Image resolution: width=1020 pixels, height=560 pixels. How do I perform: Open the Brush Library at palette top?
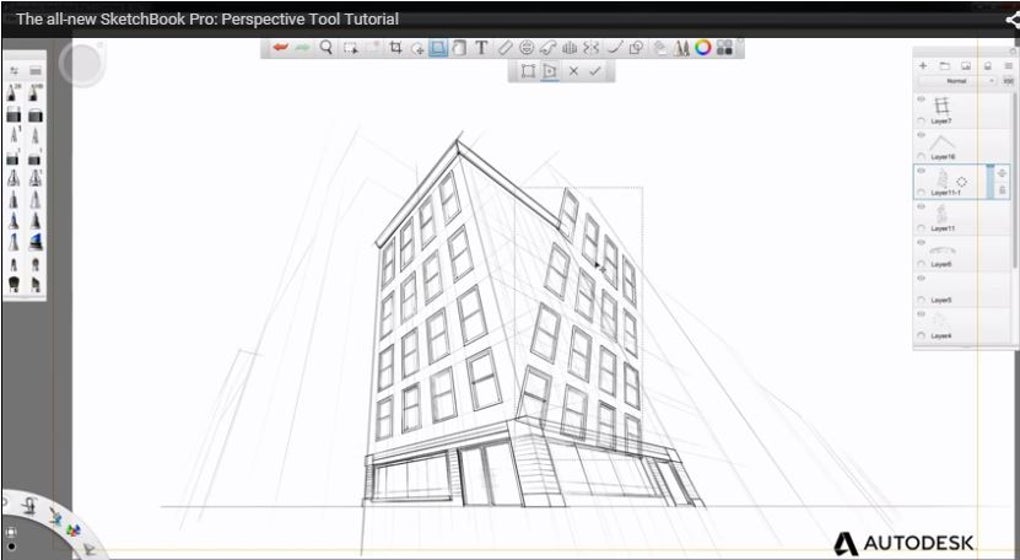coord(35,71)
